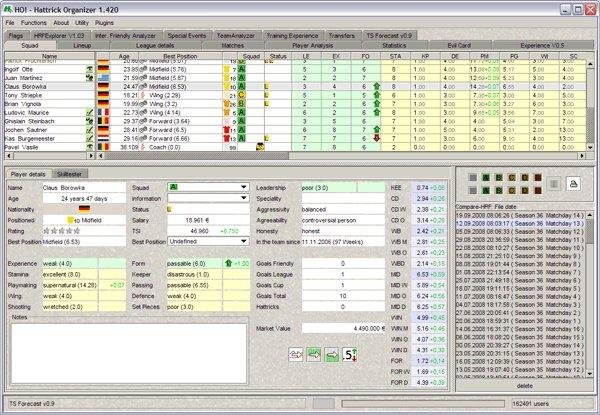This screenshot has width=600, height=415.
Task: Click the form up arrow in Claus Borowka row
Action: click(377, 86)
